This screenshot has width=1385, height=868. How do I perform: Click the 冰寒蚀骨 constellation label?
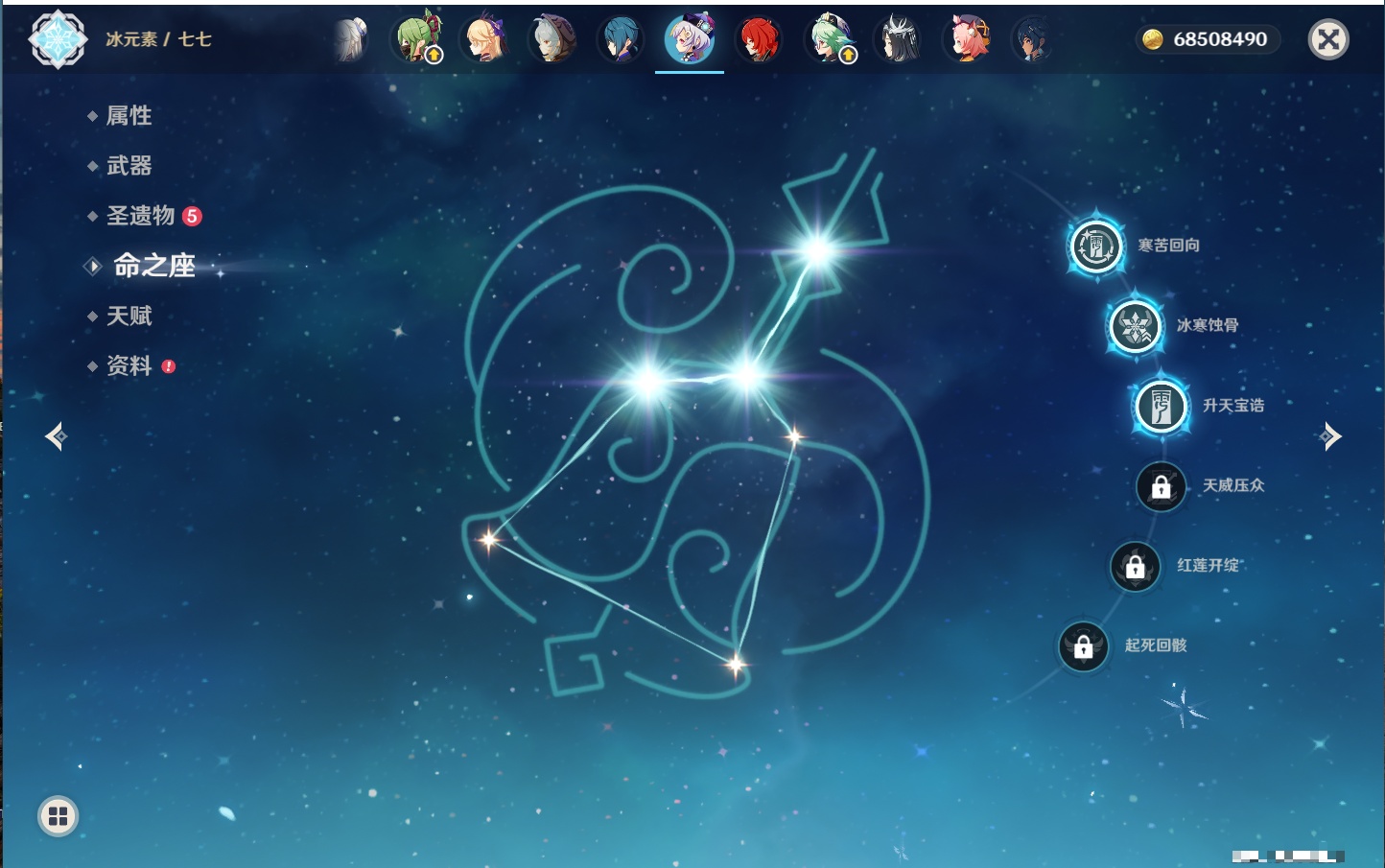[x=1208, y=325]
